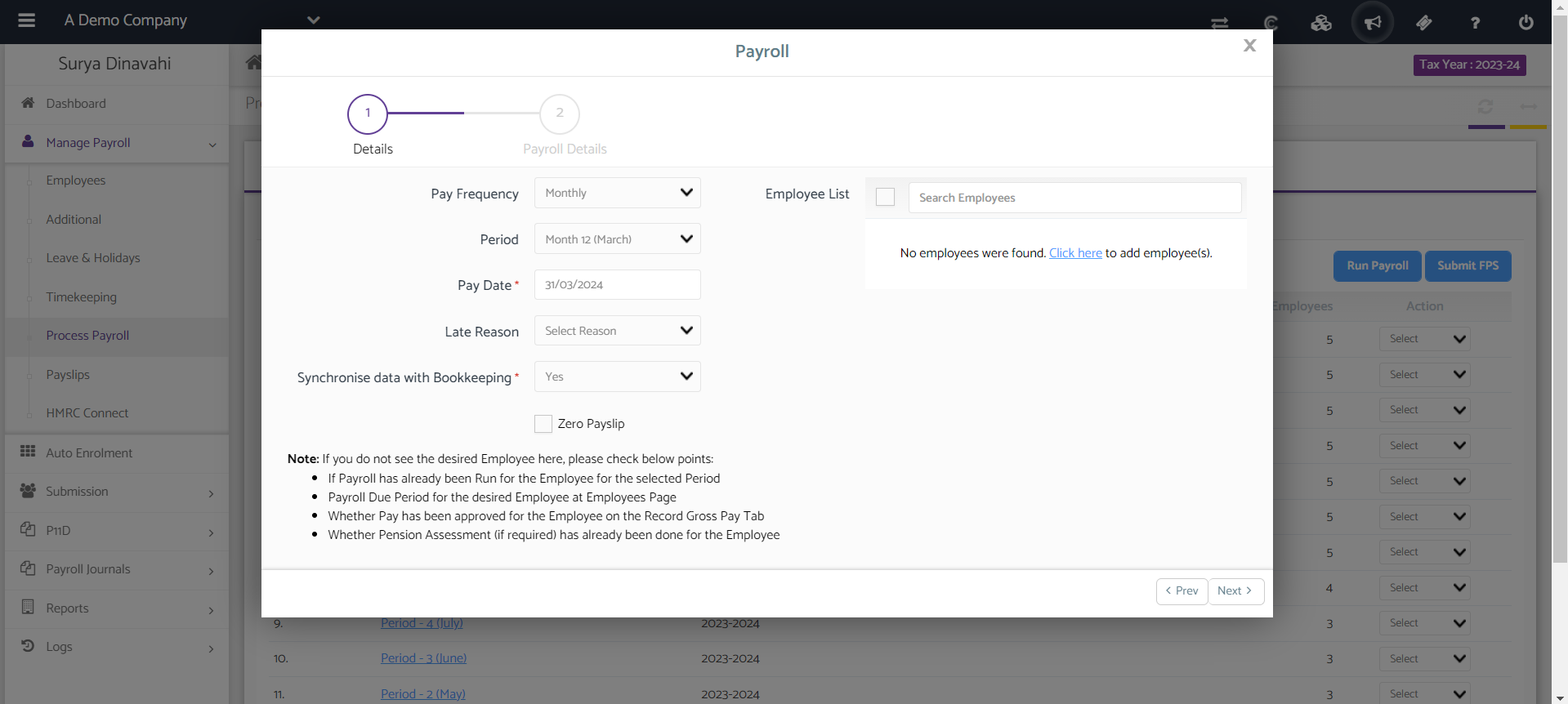The width and height of the screenshot is (1568, 704).
Task: Tick the Zero Payslip checkbox
Action: point(543,424)
